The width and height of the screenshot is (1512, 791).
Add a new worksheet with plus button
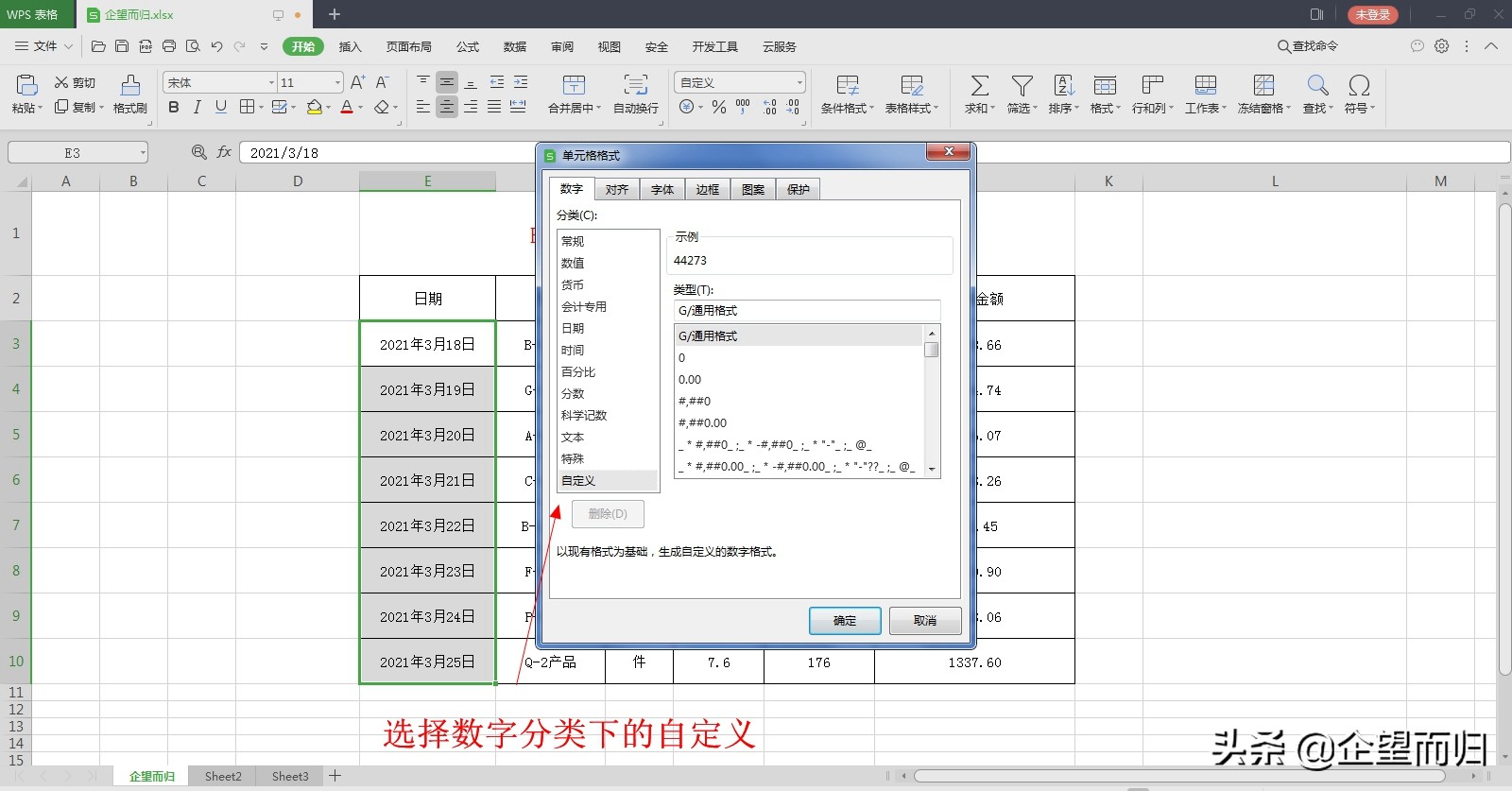point(335,776)
